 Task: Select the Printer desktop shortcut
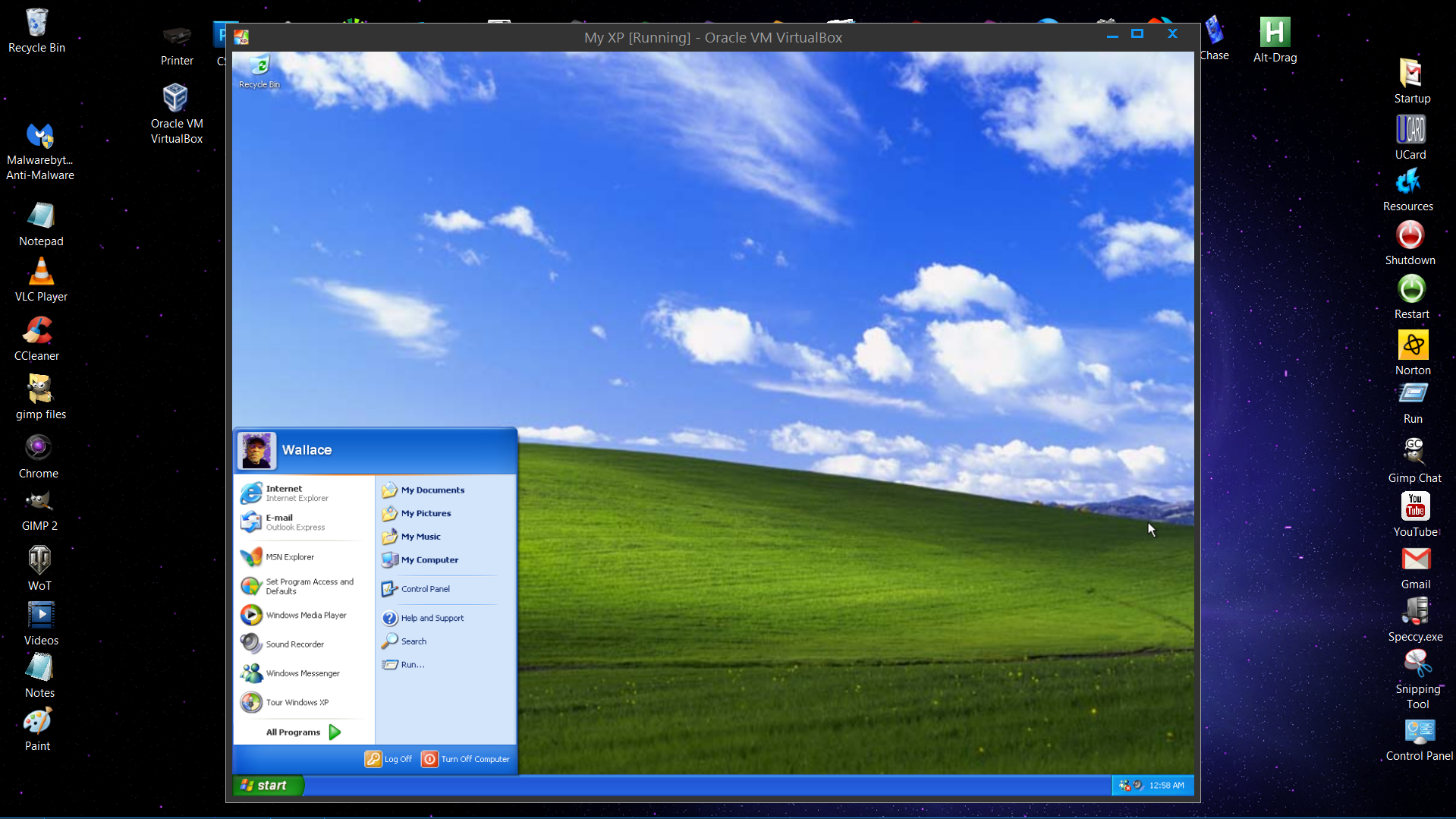pyautogui.click(x=177, y=46)
